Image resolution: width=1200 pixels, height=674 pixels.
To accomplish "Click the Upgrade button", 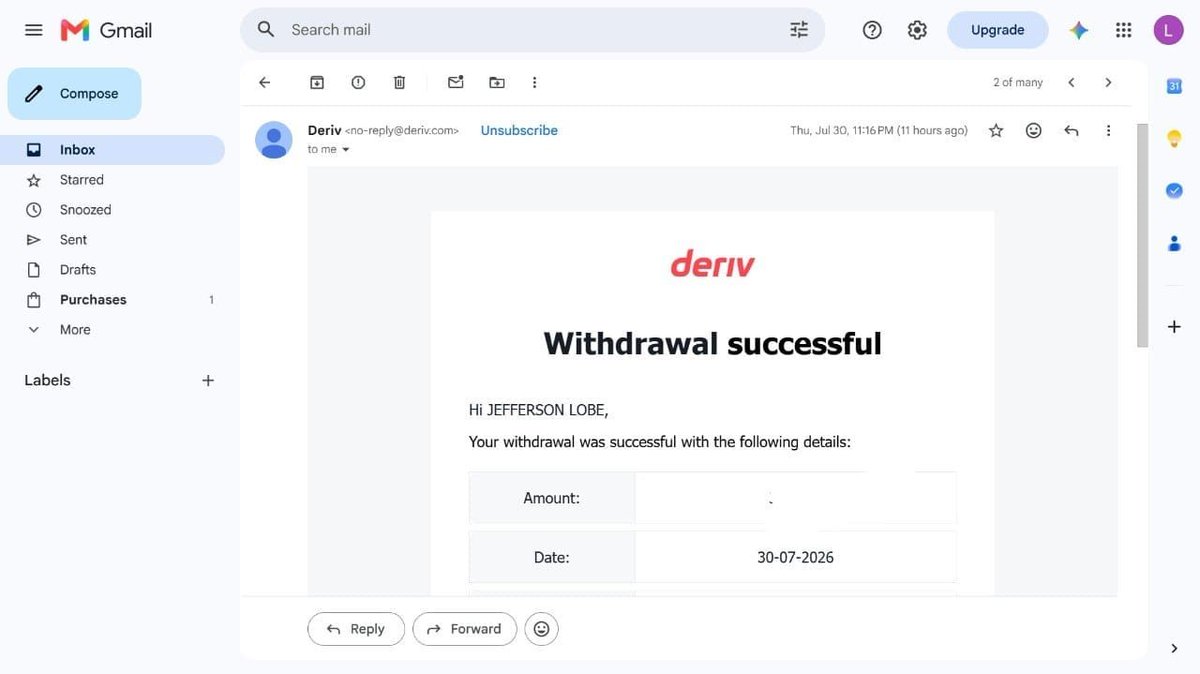I will coord(998,30).
